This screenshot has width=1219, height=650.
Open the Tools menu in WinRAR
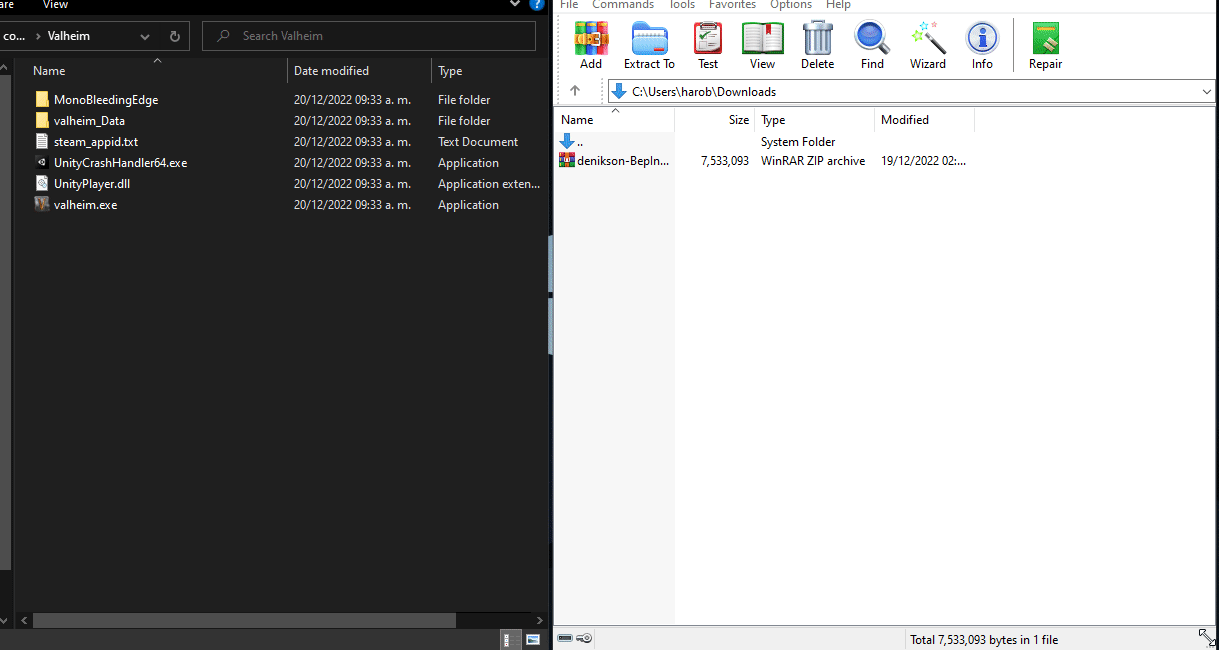[682, 5]
